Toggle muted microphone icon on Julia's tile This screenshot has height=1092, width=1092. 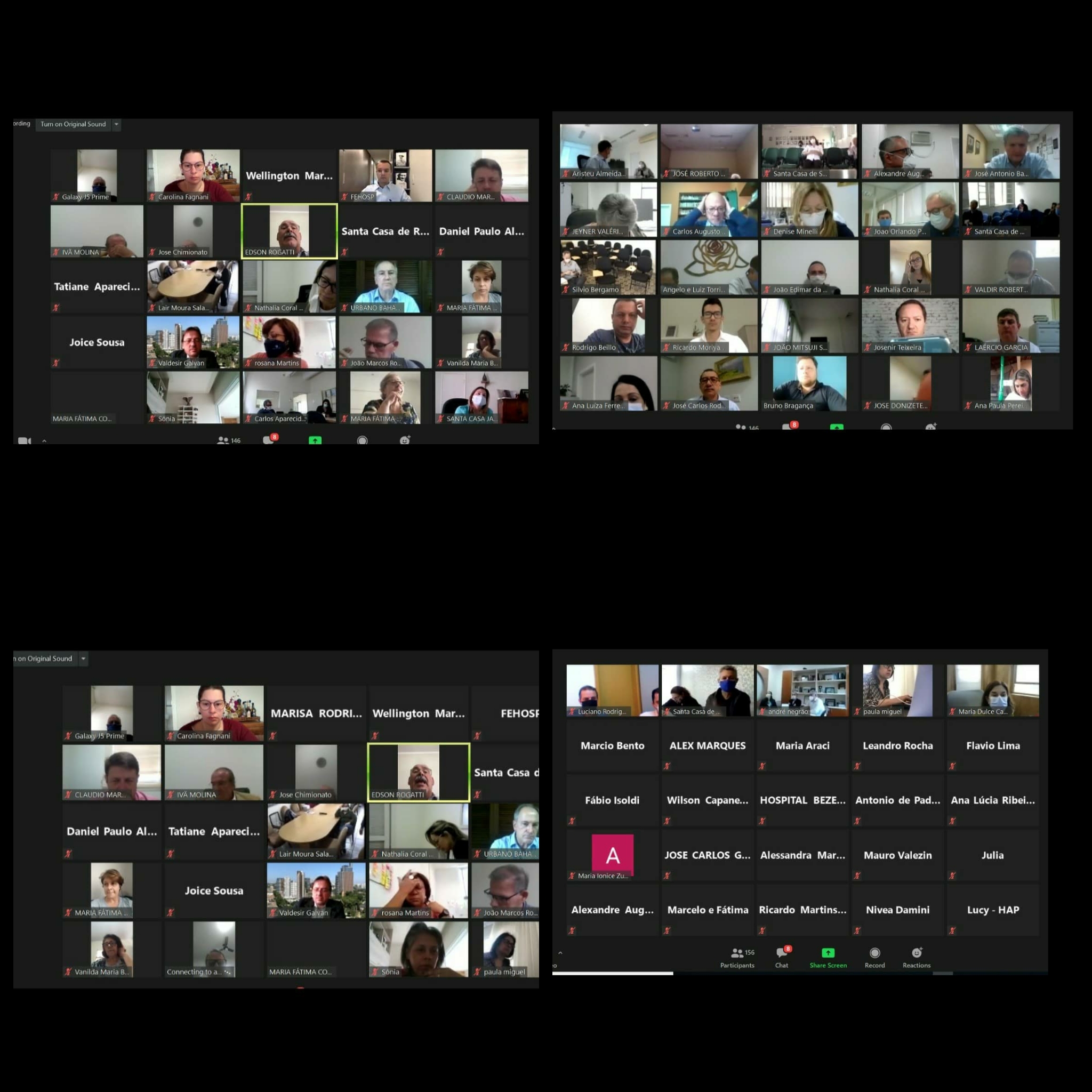(x=952, y=876)
